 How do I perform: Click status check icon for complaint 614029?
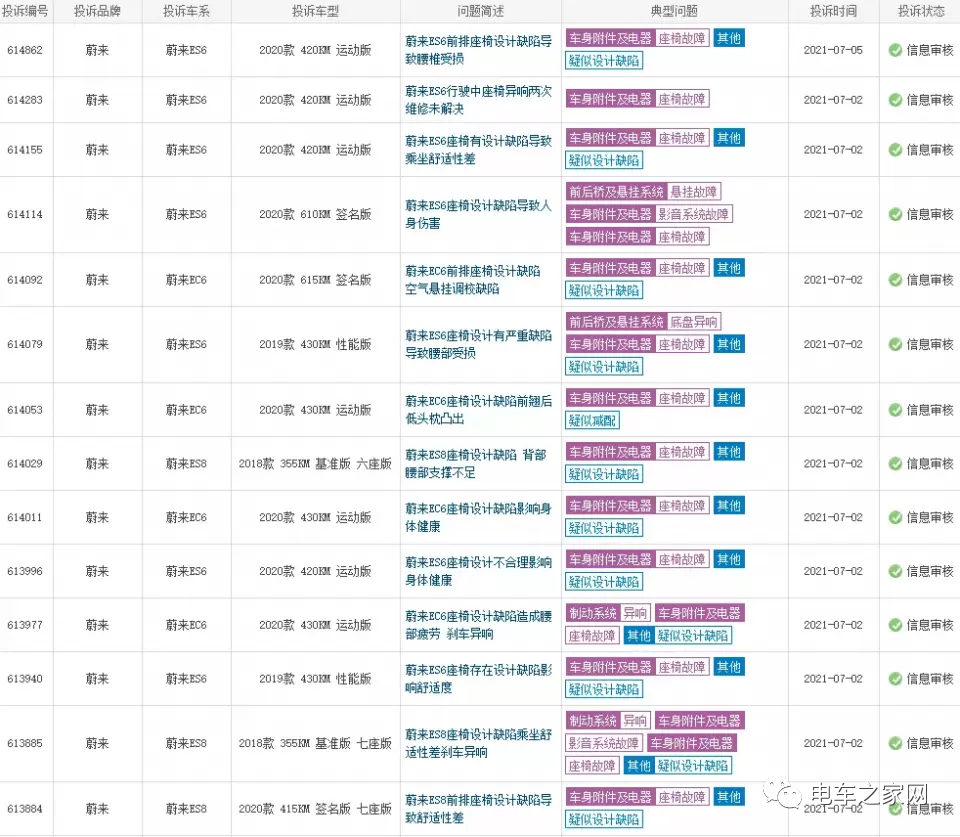click(895, 464)
